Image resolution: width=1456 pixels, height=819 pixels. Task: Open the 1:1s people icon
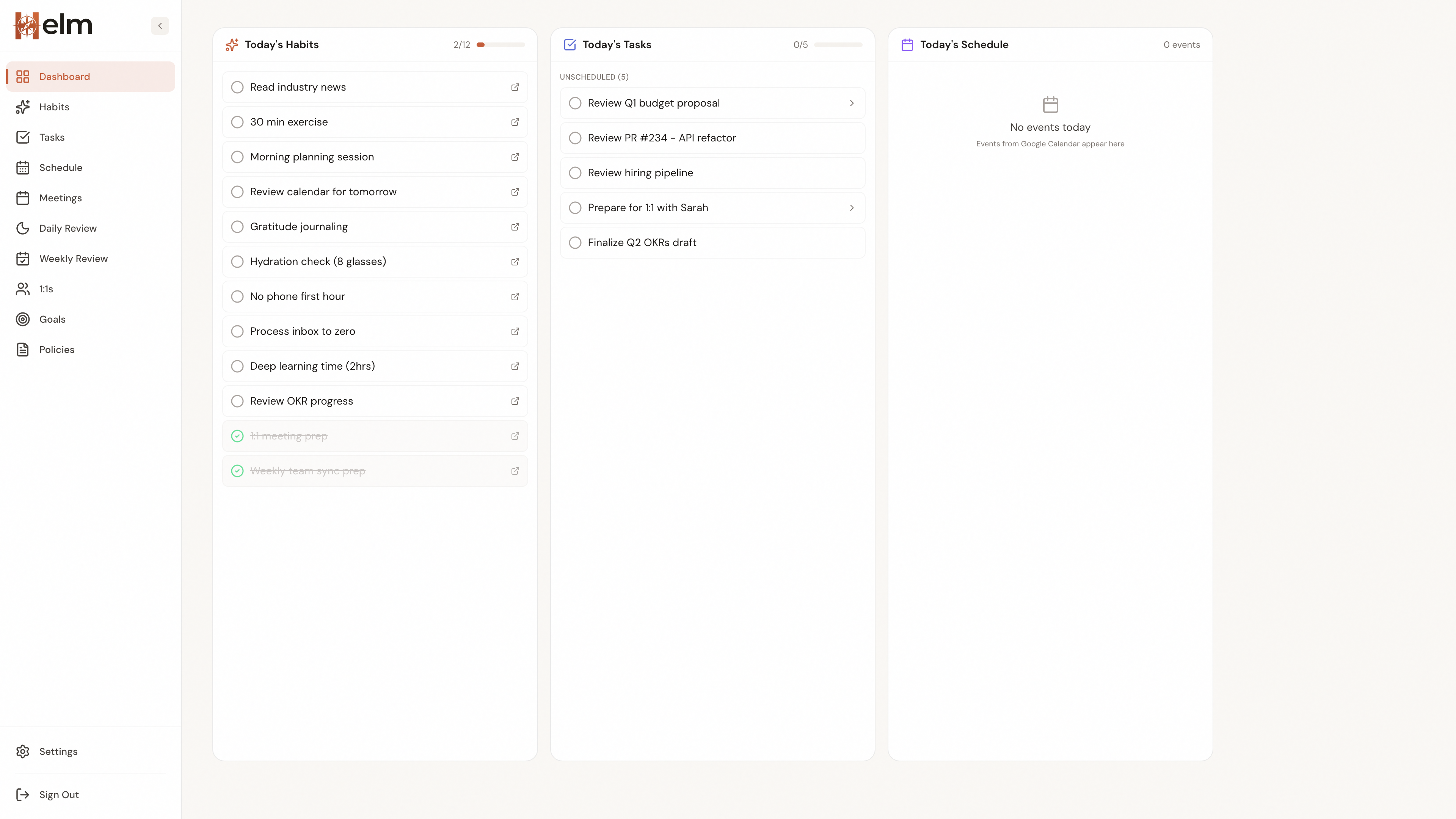23,289
